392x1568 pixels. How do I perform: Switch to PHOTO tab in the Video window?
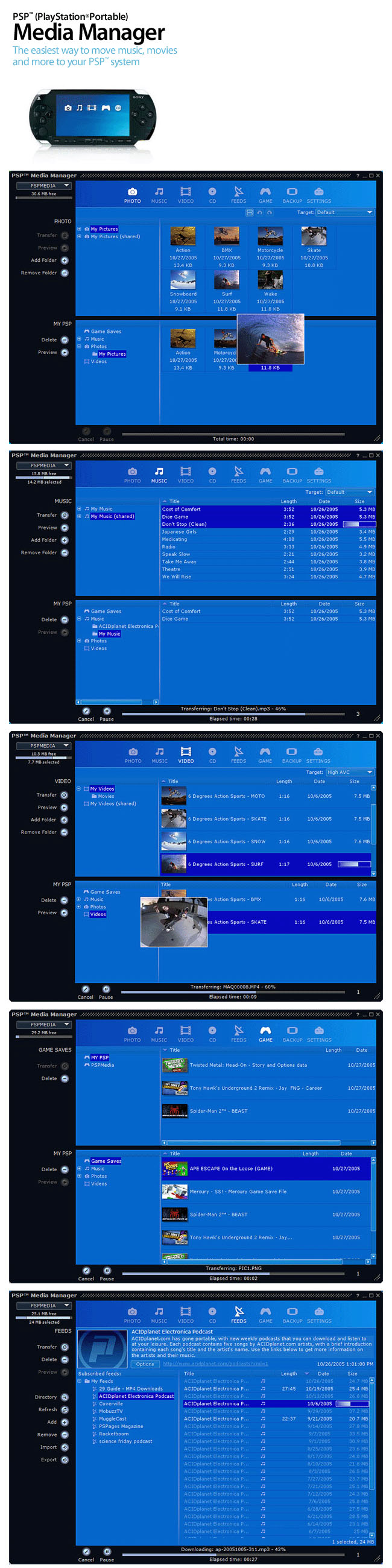pyautogui.click(x=133, y=755)
